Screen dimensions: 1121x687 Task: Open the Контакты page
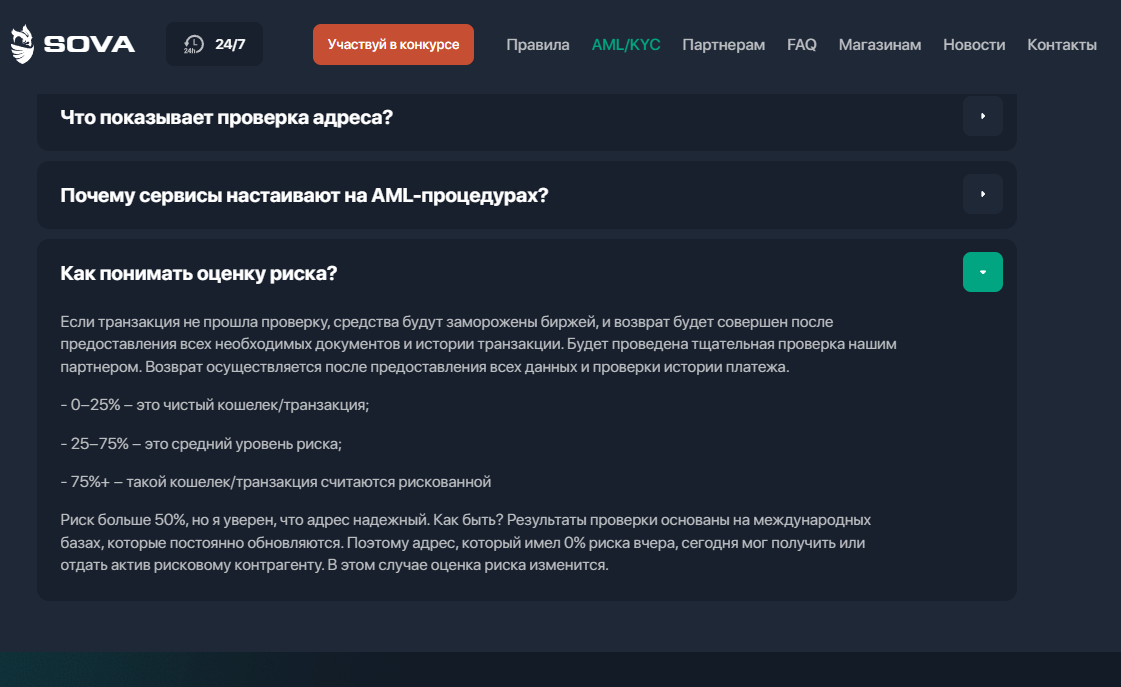click(1062, 44)
